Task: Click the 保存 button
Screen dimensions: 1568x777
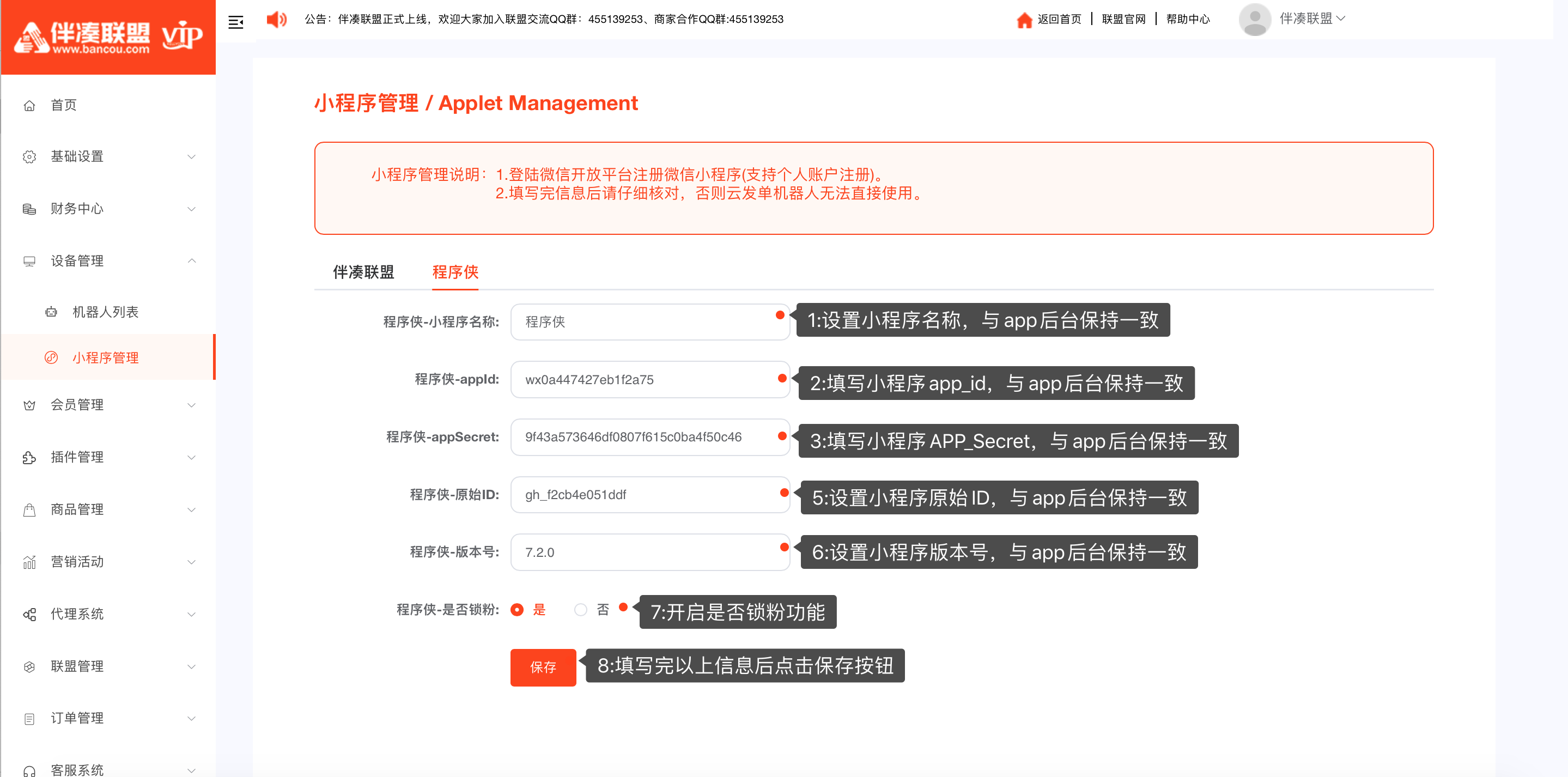Action: coord(543,667)
